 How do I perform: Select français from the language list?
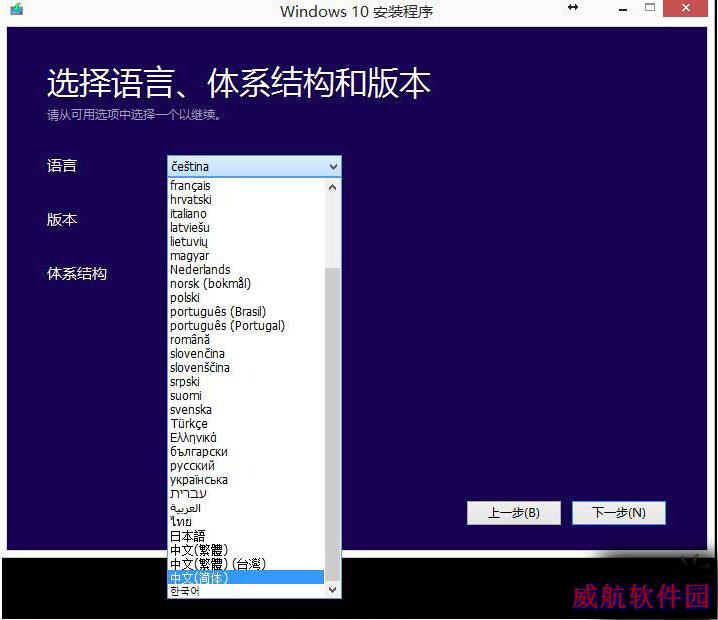tap(246, 185)
